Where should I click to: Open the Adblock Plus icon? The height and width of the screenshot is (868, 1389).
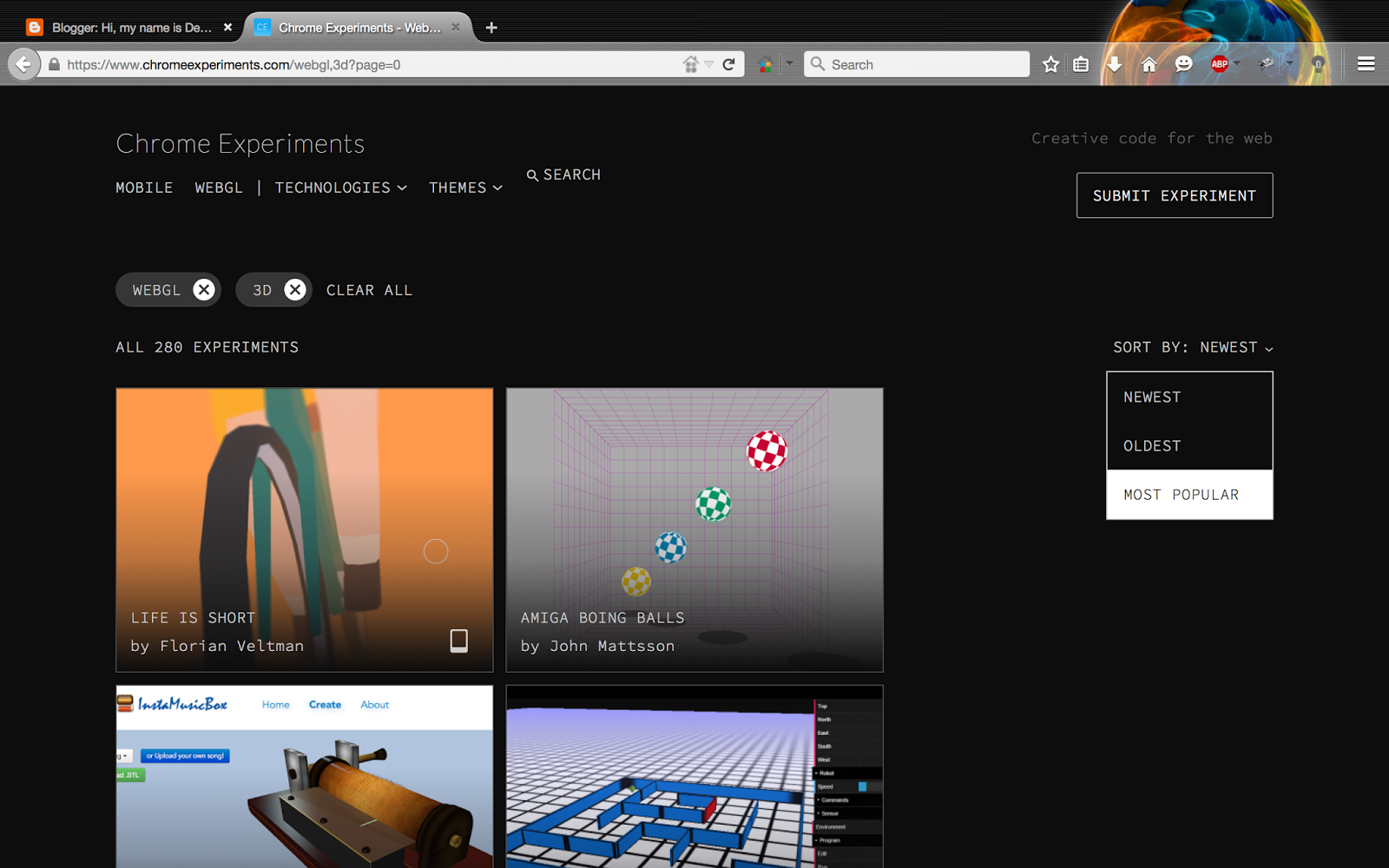(1220, 63)
